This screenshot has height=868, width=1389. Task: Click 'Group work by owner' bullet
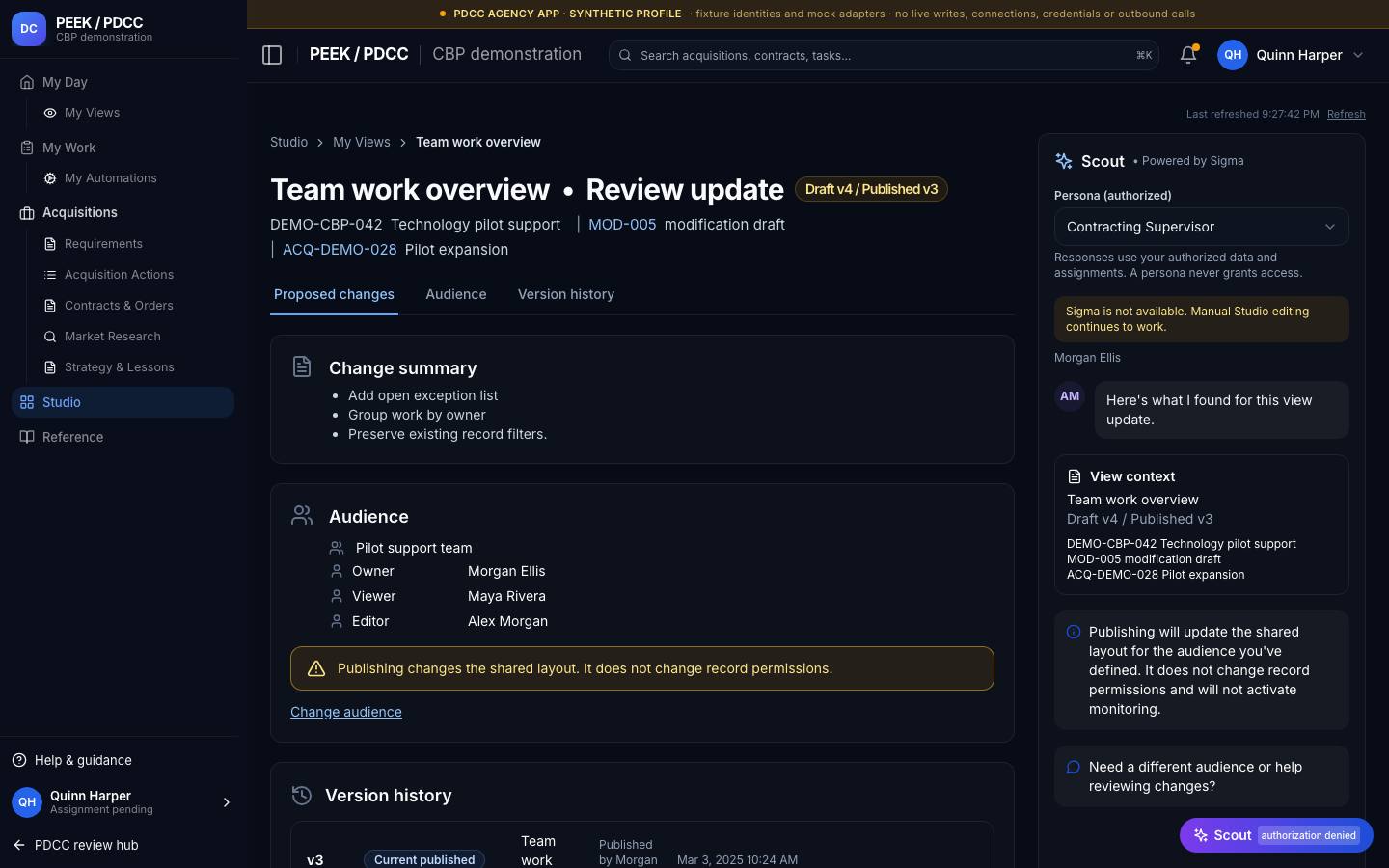(x=417, y=415)
